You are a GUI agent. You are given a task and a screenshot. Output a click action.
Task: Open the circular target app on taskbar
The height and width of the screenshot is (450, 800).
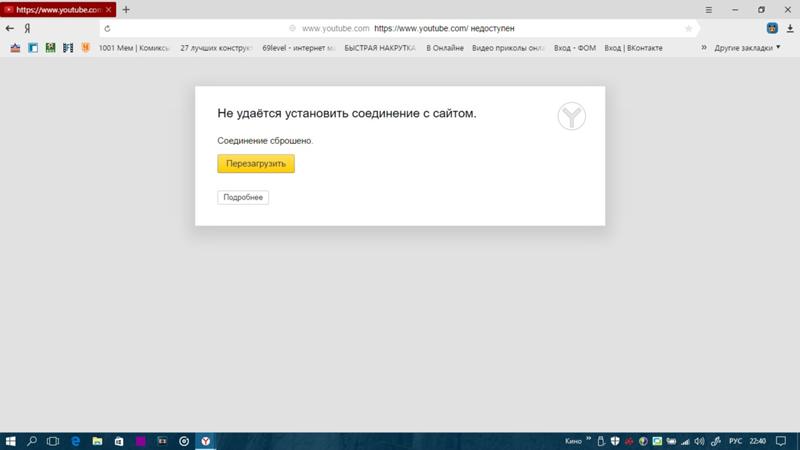(184, 441)
